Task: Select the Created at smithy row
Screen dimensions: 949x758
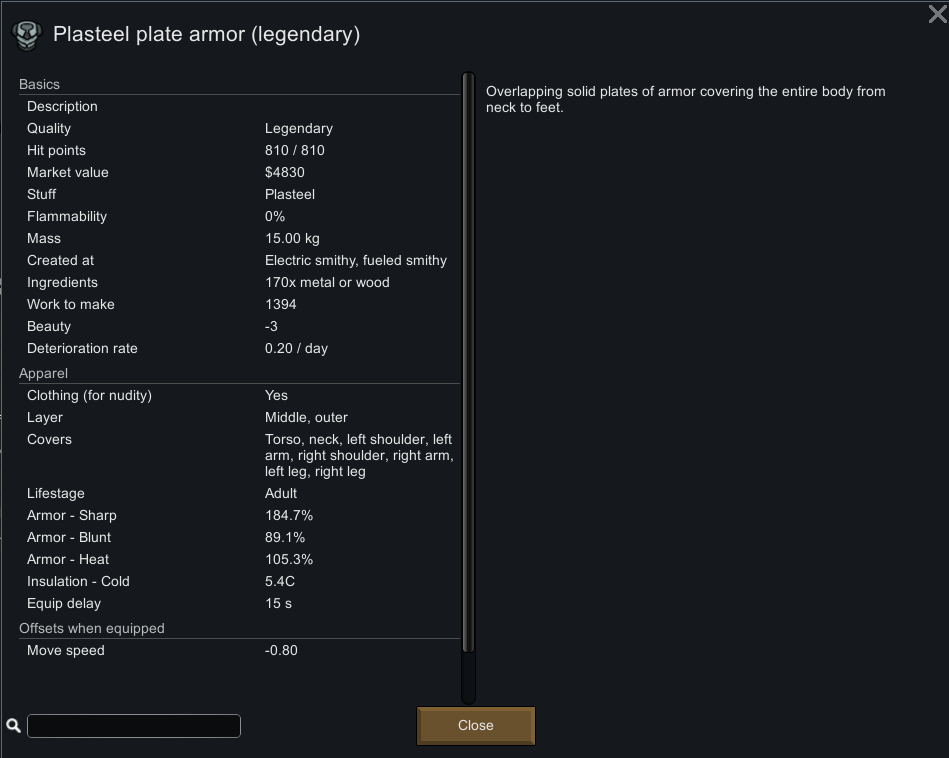Action: click(240, 260)
